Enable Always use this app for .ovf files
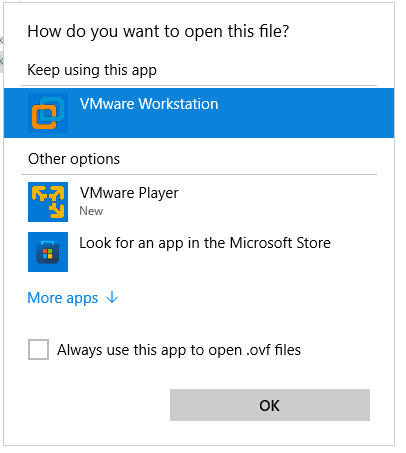The width and height of the screenshot is (406, 453). click(38, 349)
